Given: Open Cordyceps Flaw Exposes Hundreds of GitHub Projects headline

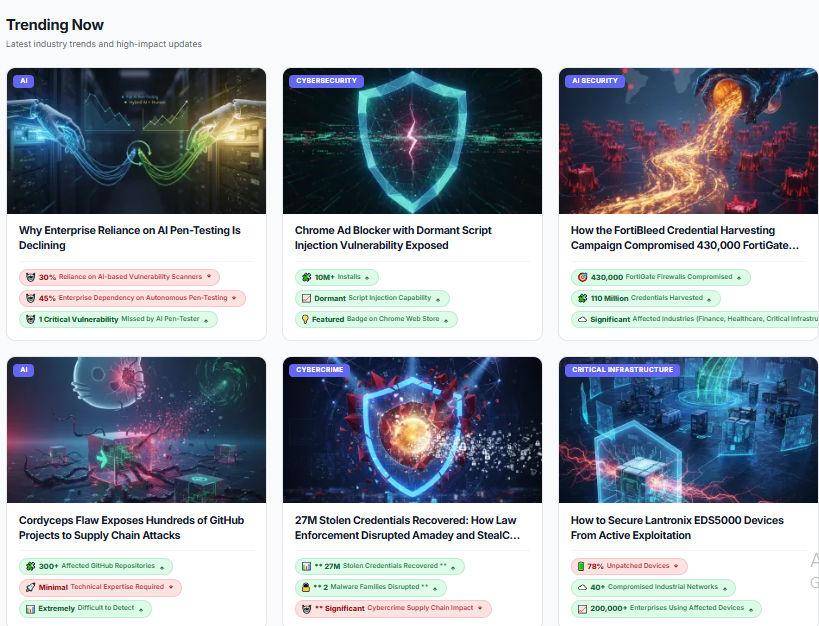Looking at the screenshot, I should [x=132, y=528].
